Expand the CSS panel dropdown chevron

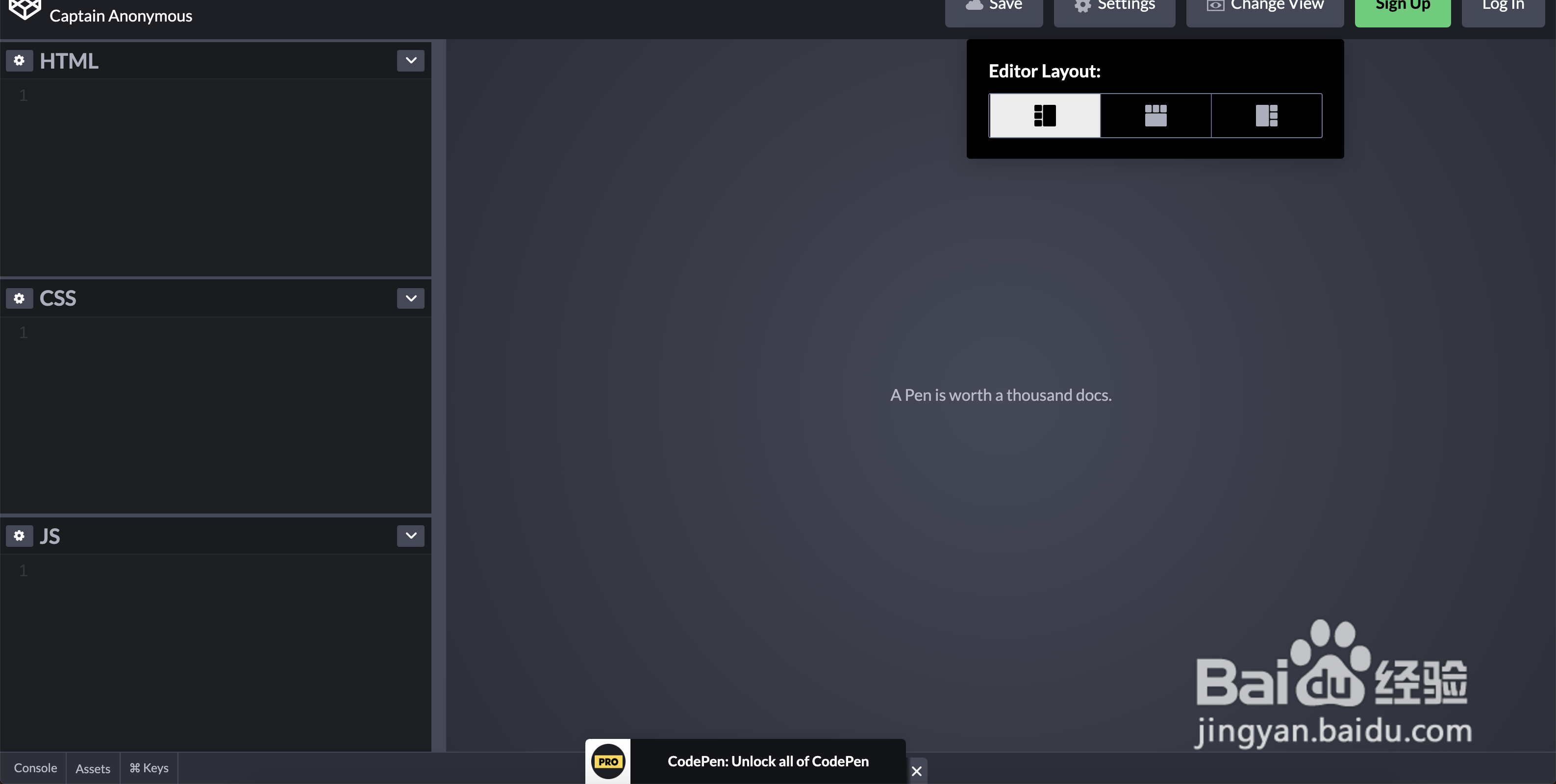point(411,298)
